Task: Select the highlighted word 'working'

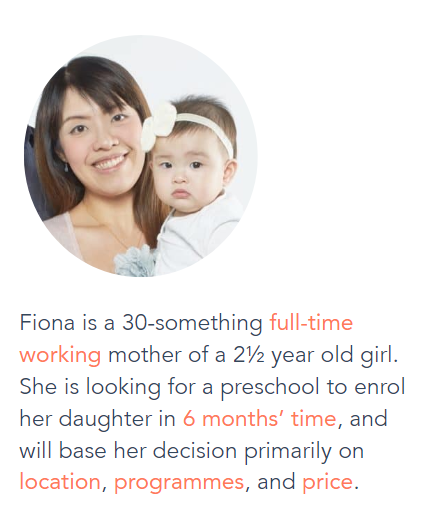Action: point(60,356)
